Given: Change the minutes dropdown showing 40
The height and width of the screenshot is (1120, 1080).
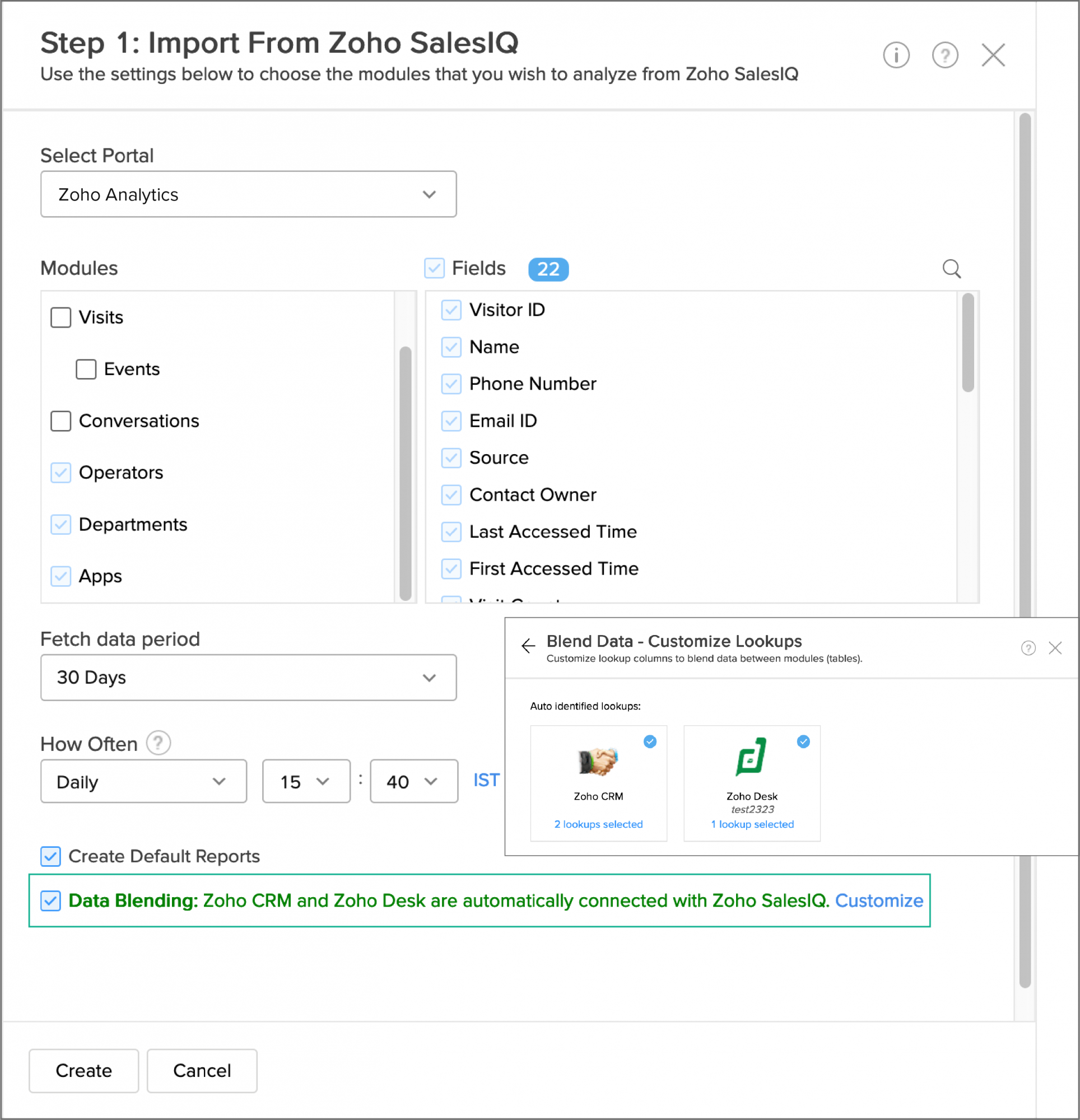Looking at the screenshot, I should (413, 781).
